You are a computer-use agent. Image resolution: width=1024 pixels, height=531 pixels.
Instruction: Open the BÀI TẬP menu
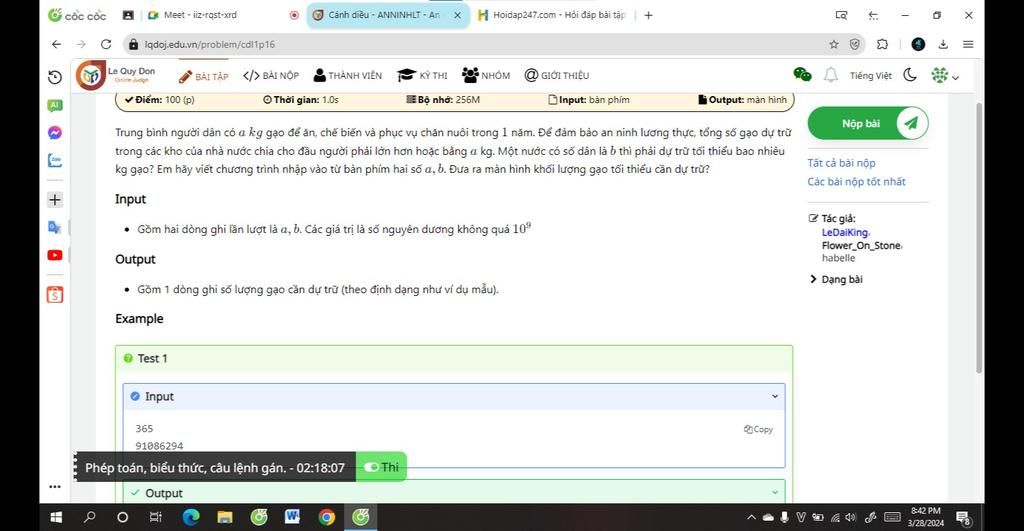[x=203, y=76]
